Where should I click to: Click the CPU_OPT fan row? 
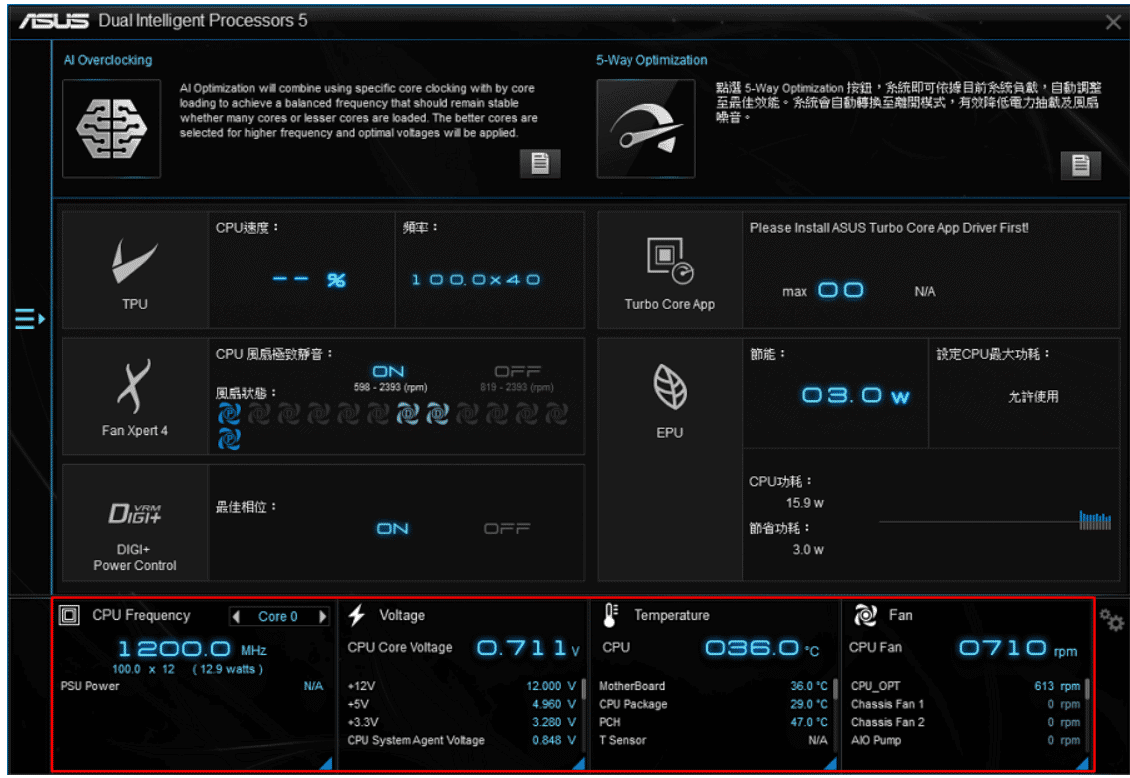(966, 686)
